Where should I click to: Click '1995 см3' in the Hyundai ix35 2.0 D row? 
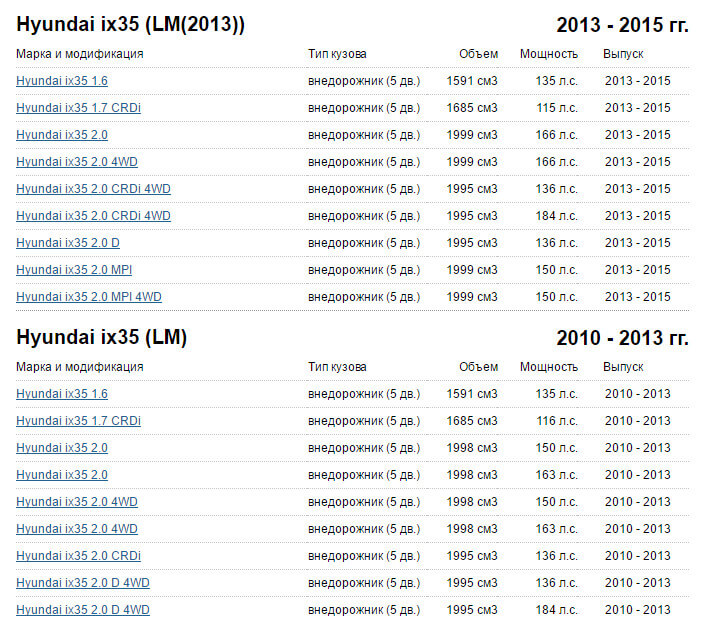click(x=472, y=243)
